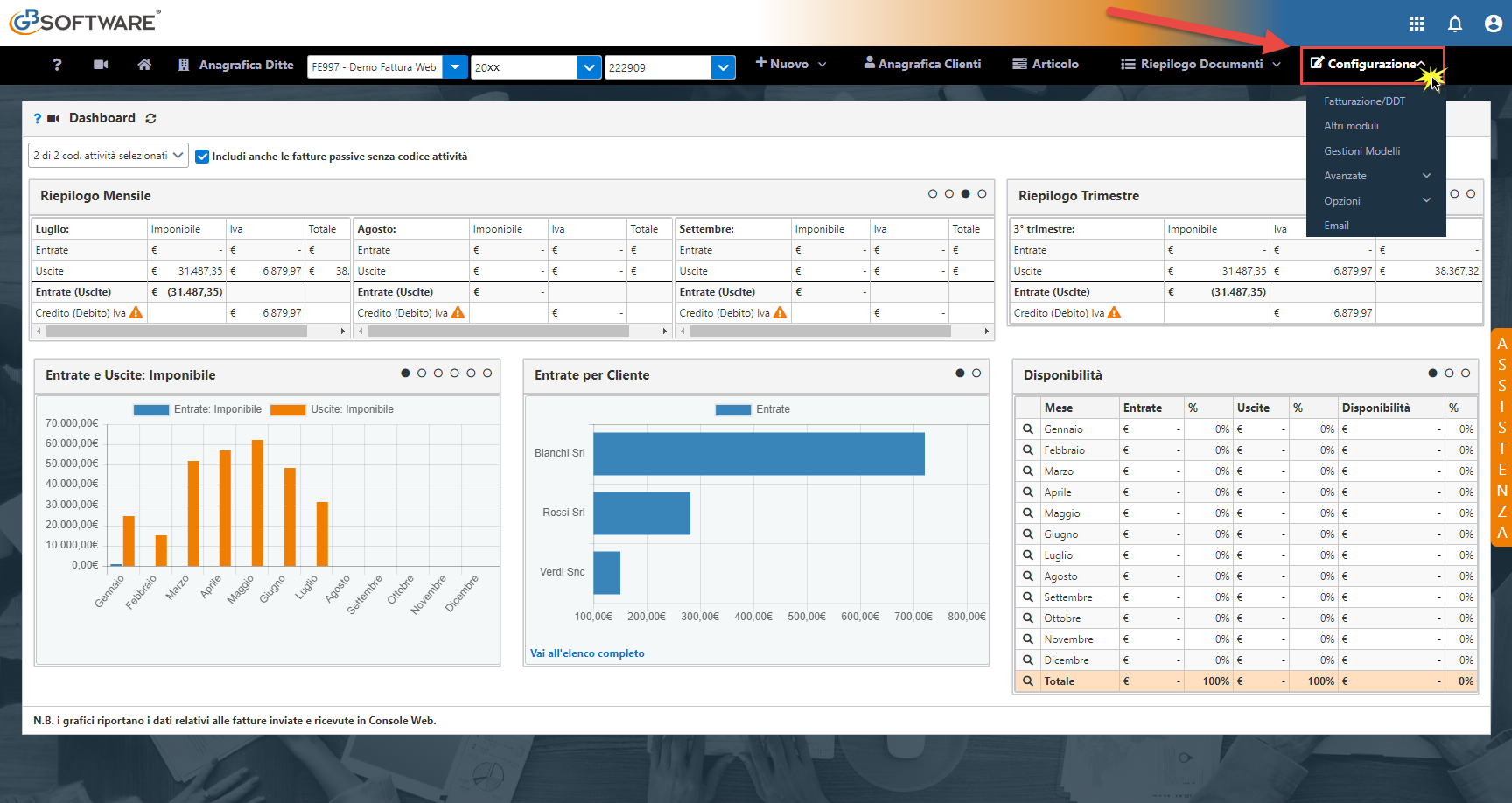Refresh the Dashboard with the reload icon

pos(150,118)
